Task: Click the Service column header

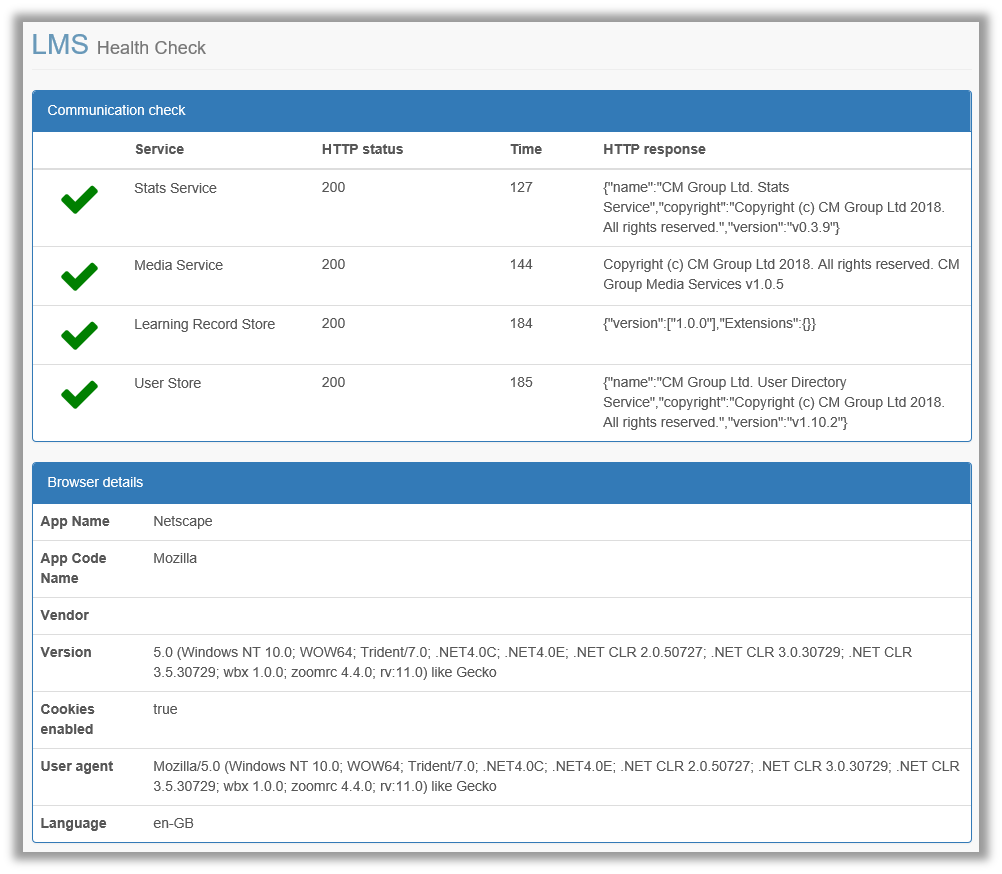Action: click(x=159, y=150)
